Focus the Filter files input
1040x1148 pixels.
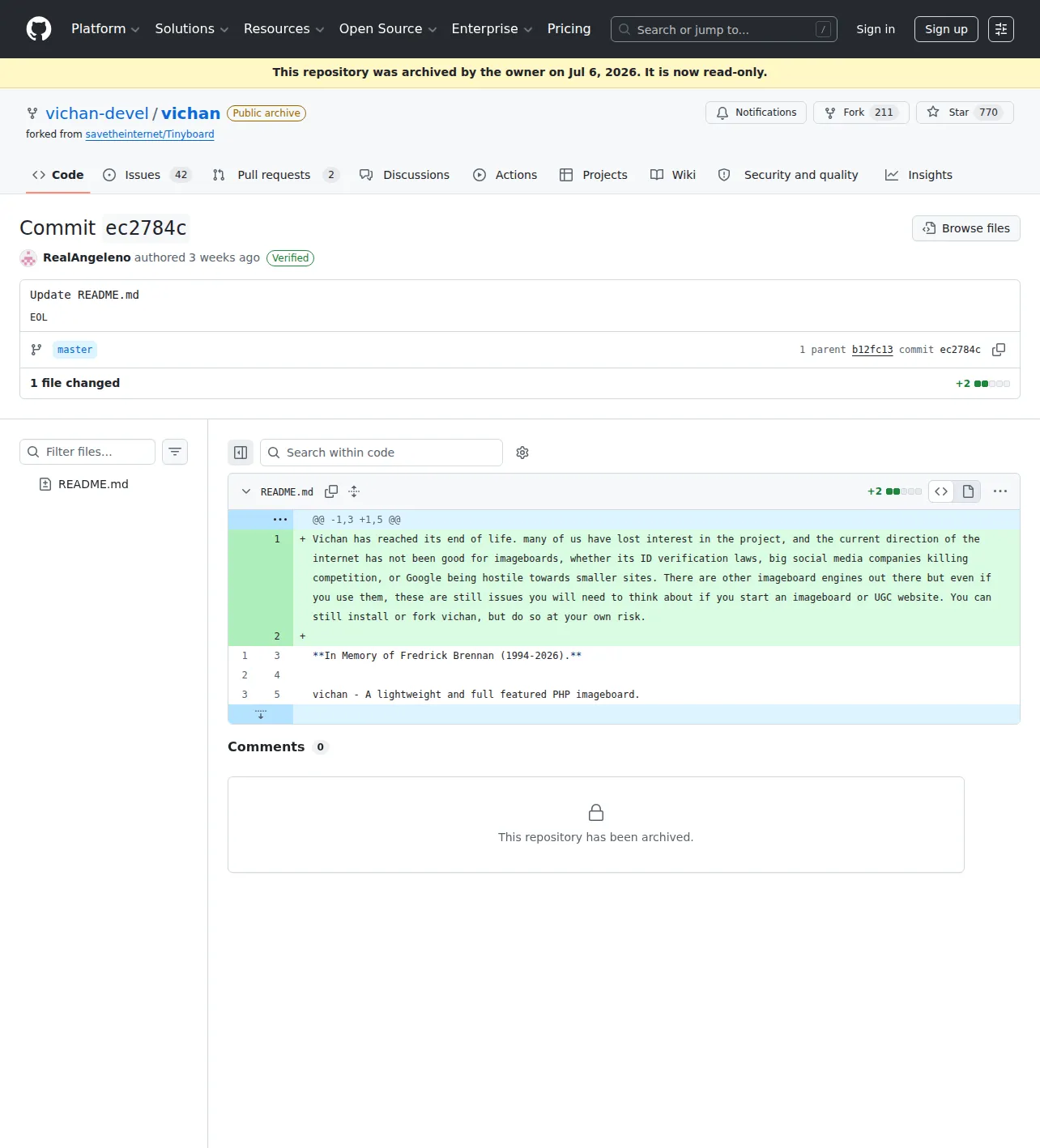click(87, 452)
